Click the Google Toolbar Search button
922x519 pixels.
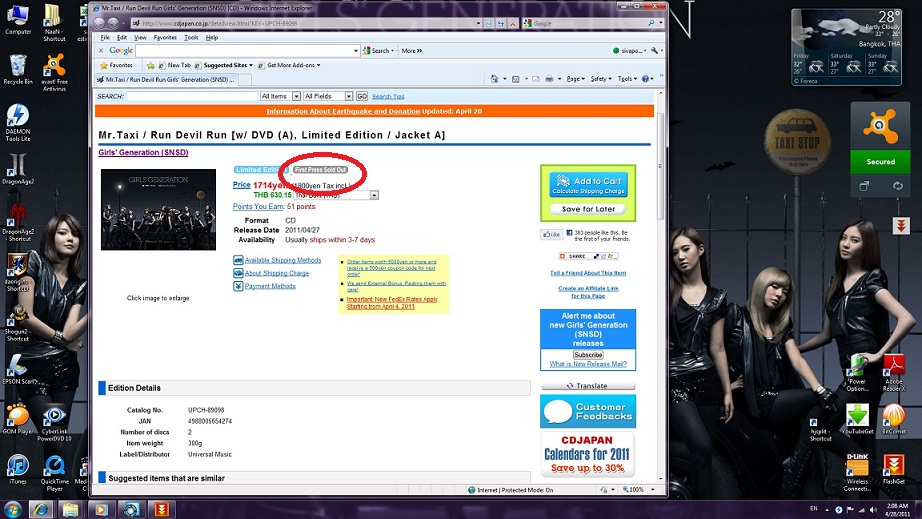(378, 51)
